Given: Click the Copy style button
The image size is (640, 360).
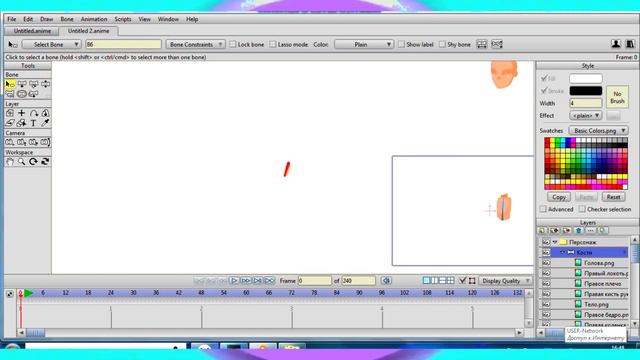Looking at the screenshot, I should (x=559, y=197).
